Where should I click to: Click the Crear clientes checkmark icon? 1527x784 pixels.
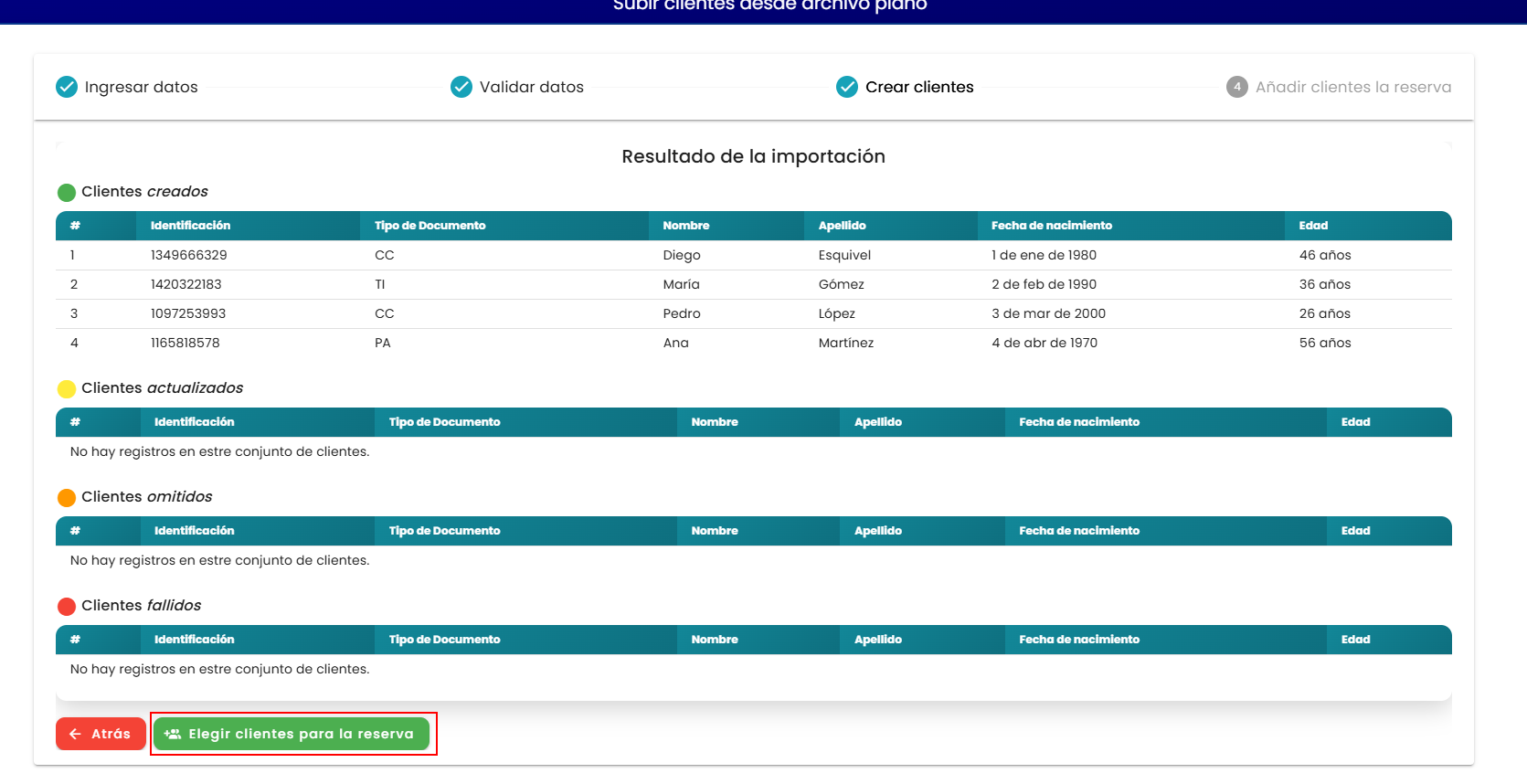847,87
